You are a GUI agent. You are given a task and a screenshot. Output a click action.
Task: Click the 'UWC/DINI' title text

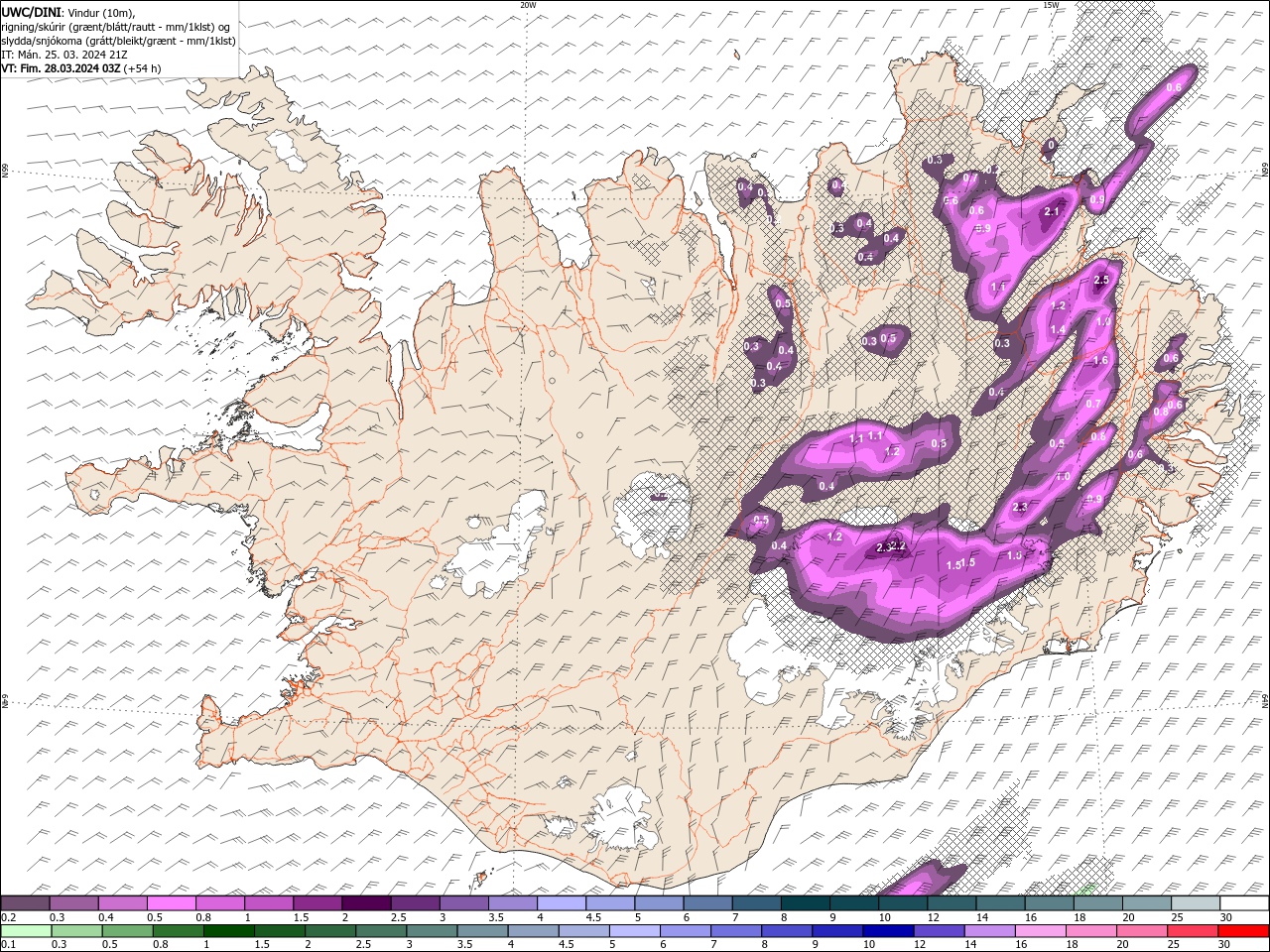[31, 12]
